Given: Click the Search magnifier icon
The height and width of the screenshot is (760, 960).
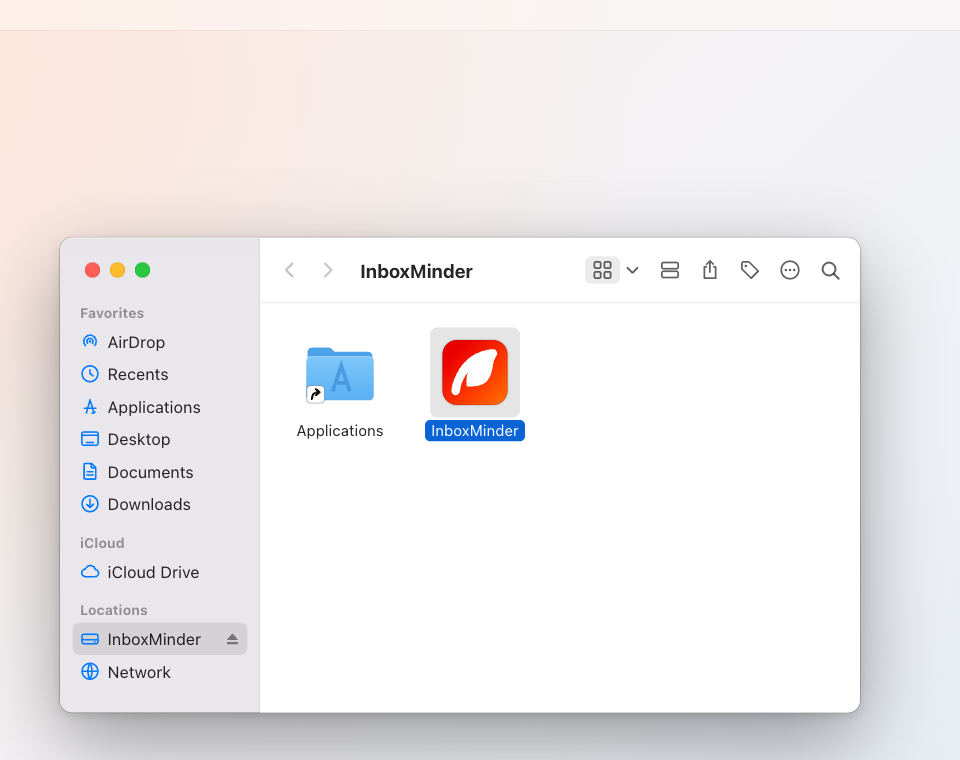Looking at the screenshot, I should 830,271.
